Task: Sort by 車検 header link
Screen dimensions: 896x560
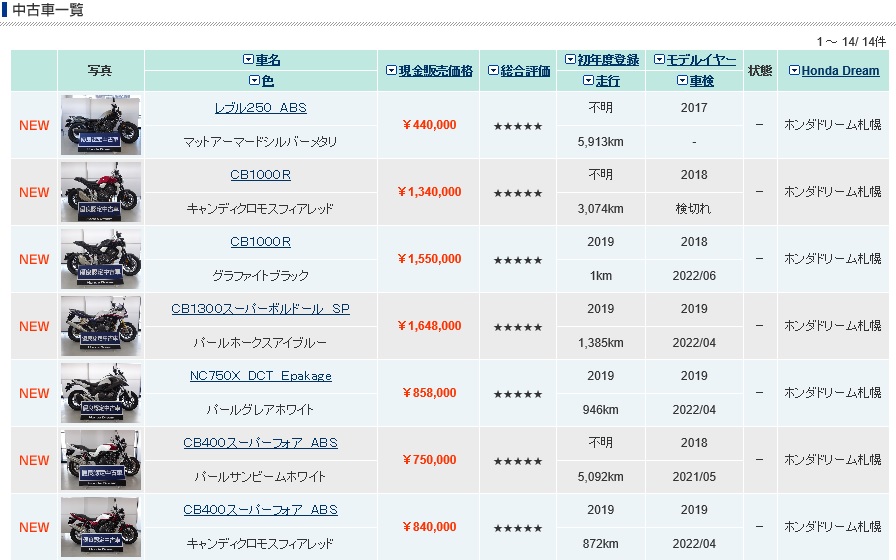Action: [x=702, y=81]
